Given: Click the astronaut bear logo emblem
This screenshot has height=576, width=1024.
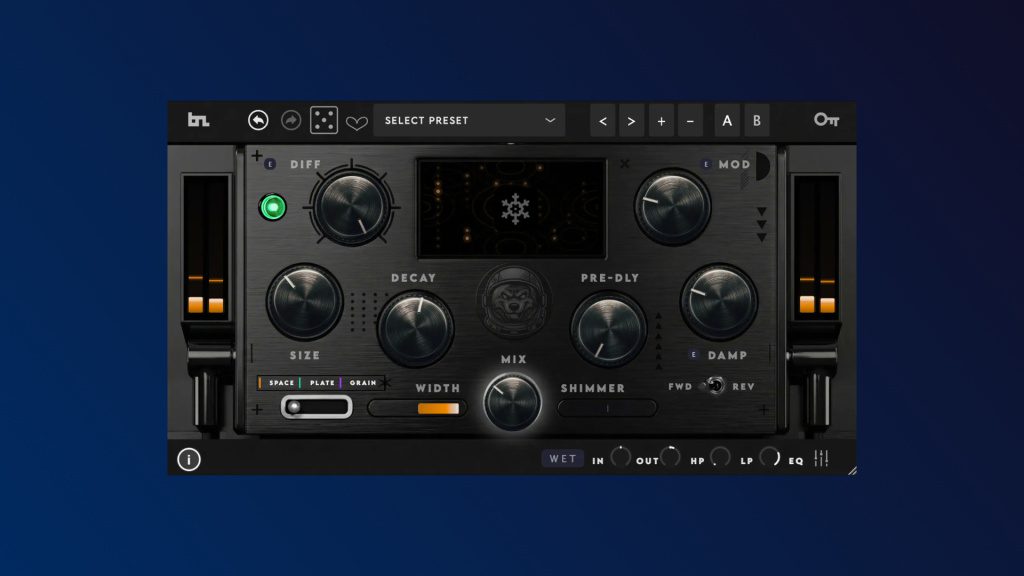Looking at the screenshot, I should tap(514, 300).
